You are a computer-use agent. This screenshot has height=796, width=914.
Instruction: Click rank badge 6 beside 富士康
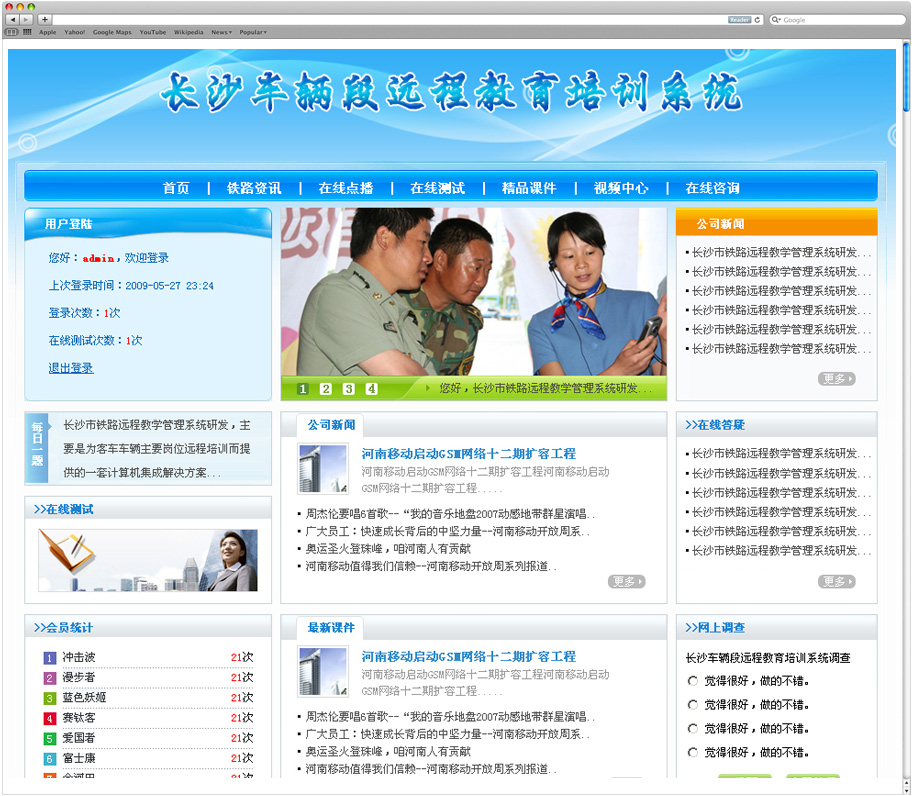click(50, 759)
